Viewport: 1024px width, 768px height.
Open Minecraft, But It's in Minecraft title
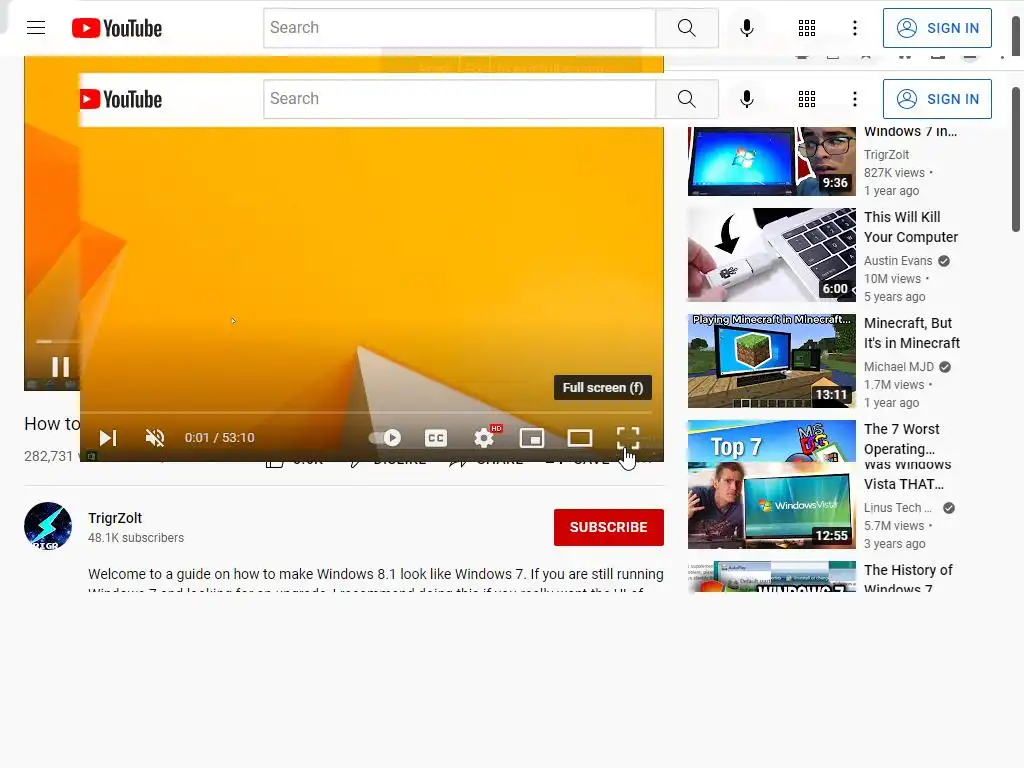pyautogui.click(x=912, y=333)
